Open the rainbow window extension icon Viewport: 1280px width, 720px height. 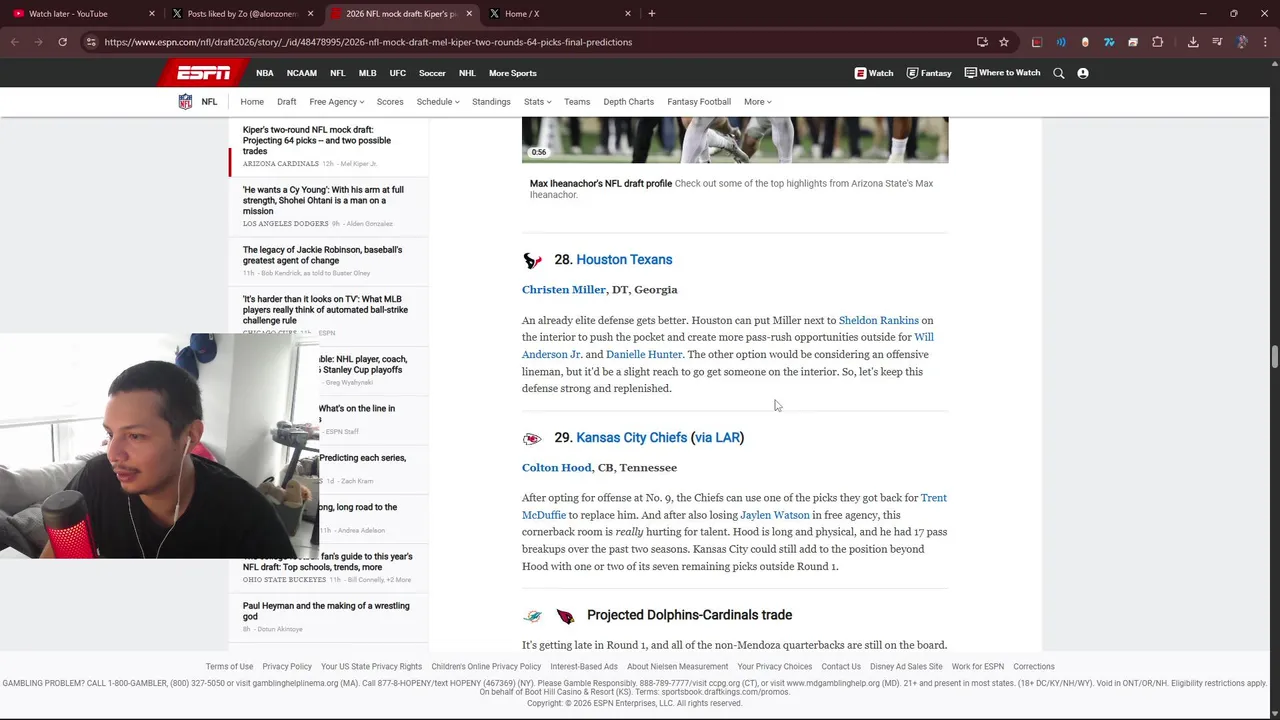[1133, 42]
